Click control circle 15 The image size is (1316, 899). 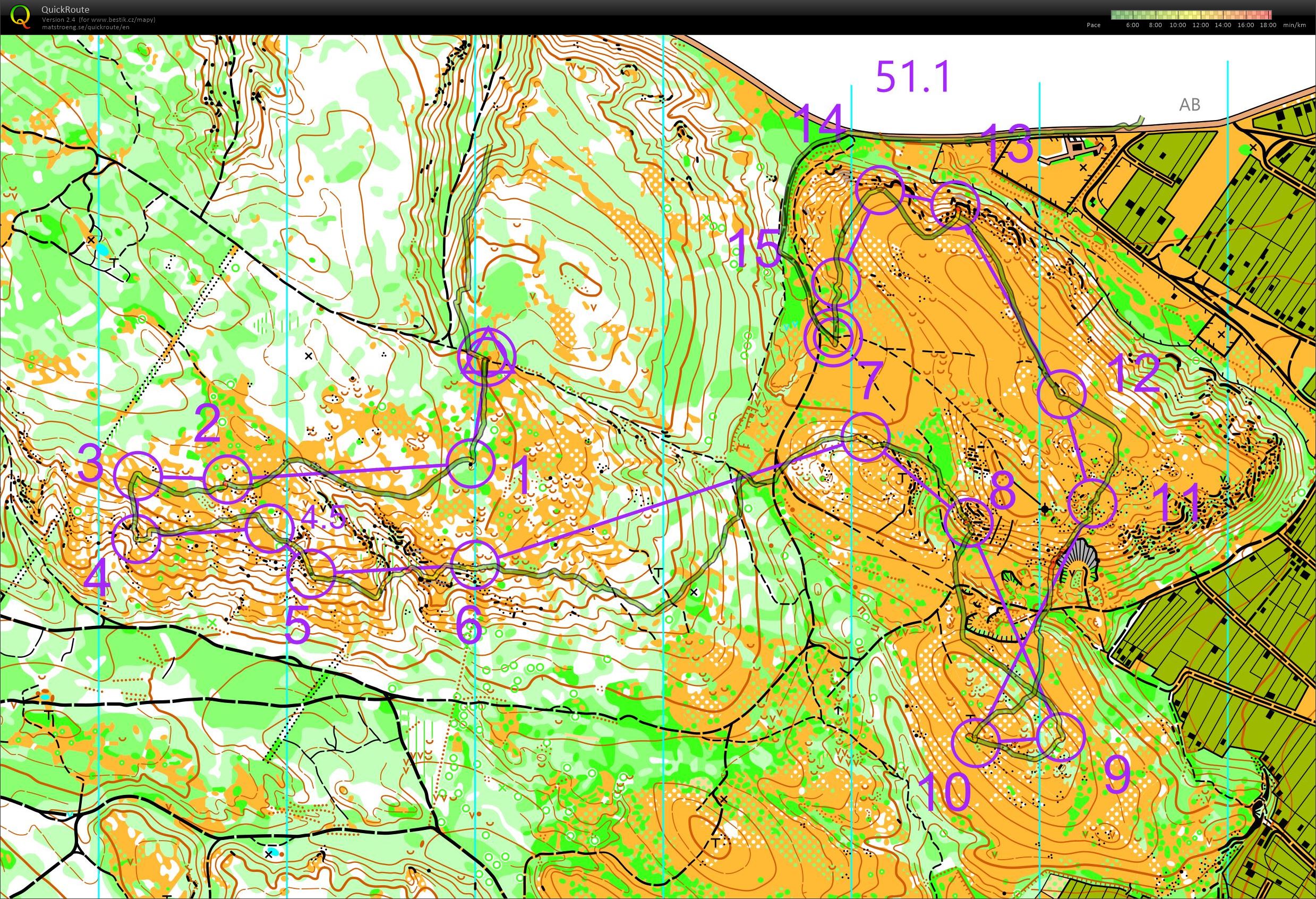click(x=836, y=282)
